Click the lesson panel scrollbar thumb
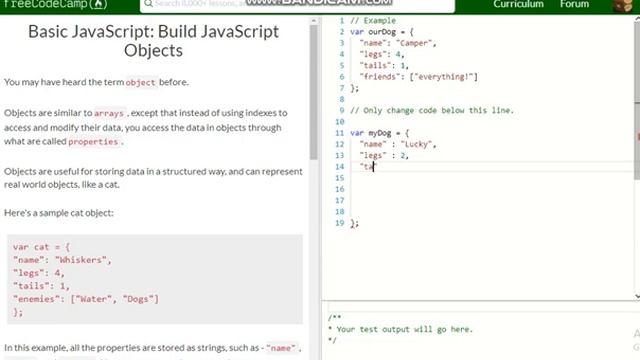 click(313, 92)
